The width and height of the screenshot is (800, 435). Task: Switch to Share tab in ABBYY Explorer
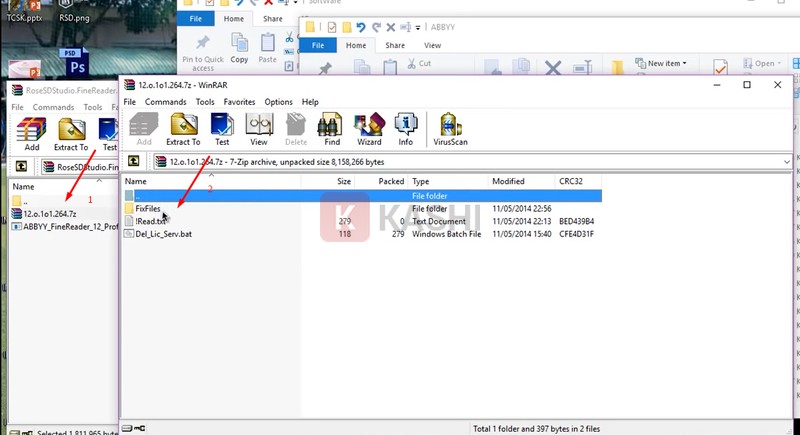(x=395, y=45)
